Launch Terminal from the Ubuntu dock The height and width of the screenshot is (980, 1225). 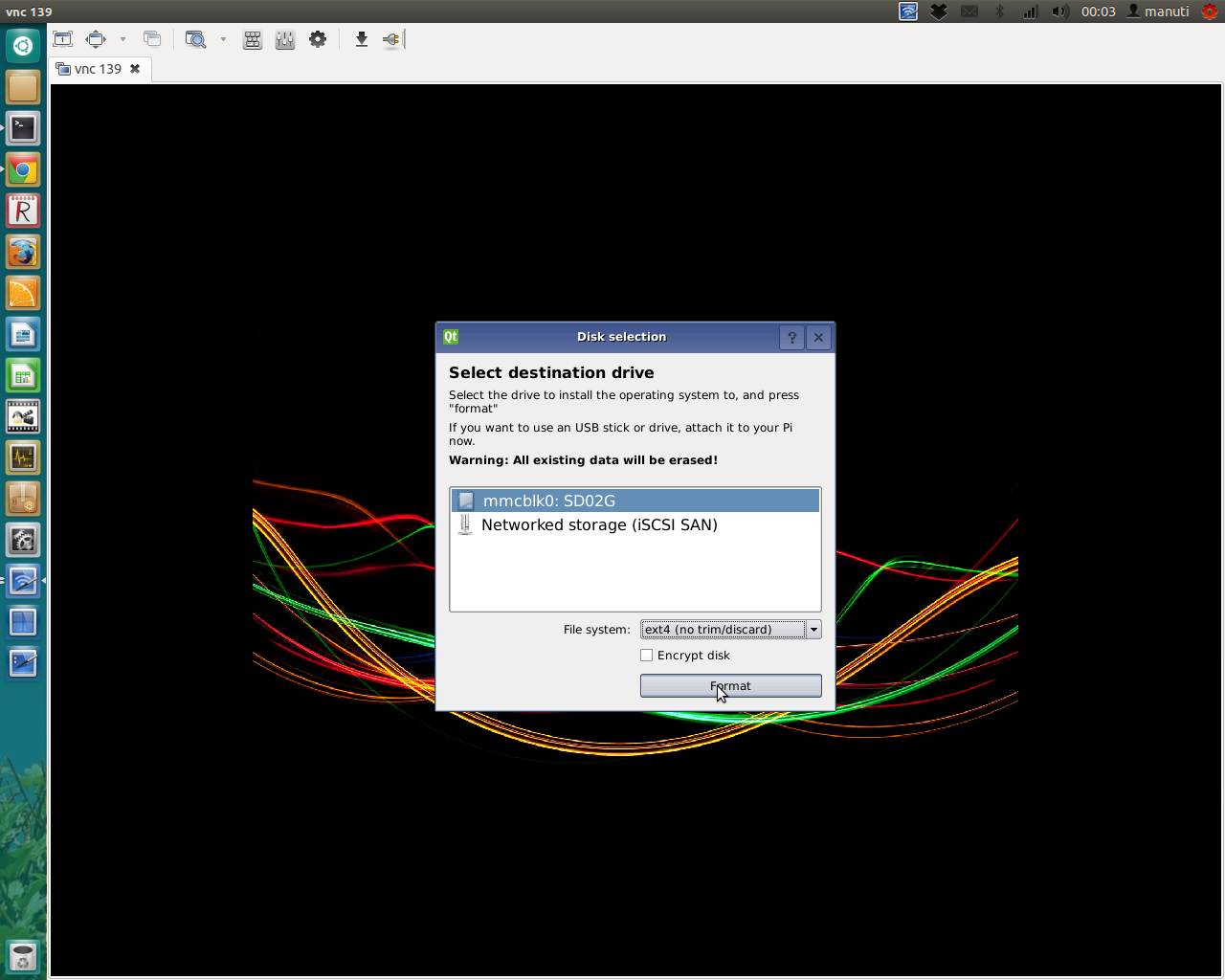(x=23, y=128)
